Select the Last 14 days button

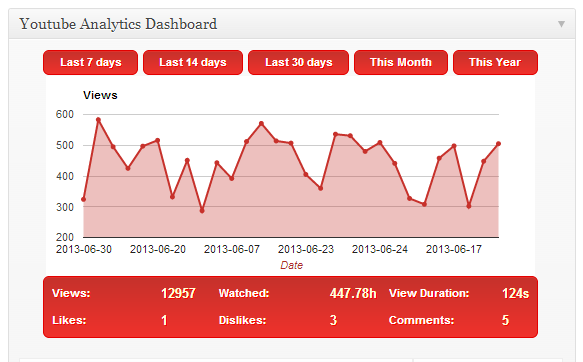coord(193,62)
